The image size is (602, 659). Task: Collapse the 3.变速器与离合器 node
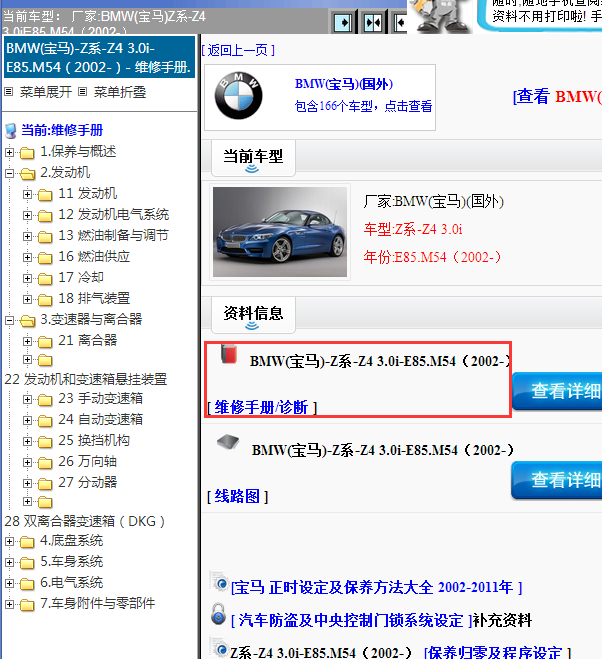9,320
